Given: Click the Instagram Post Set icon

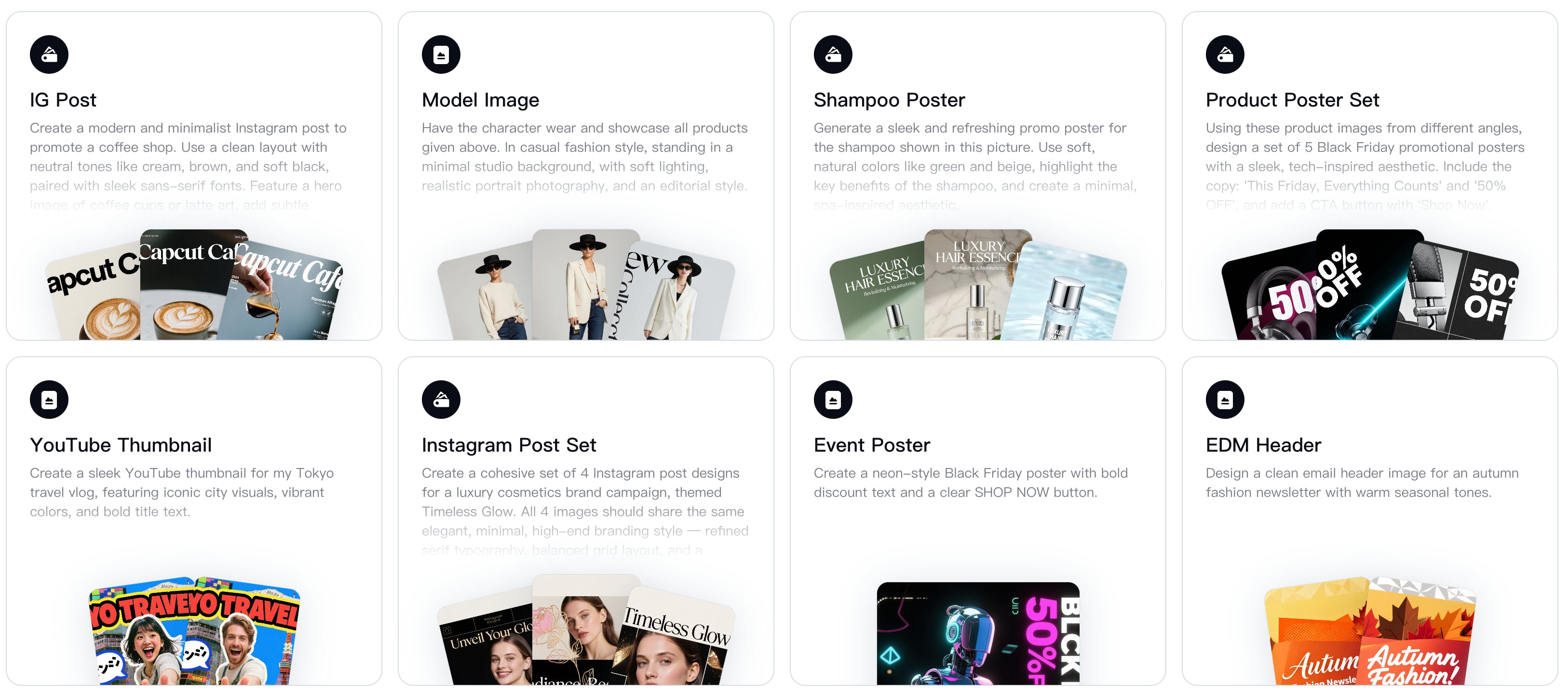Looking at the screenshot, I should (x=441, y=399).
